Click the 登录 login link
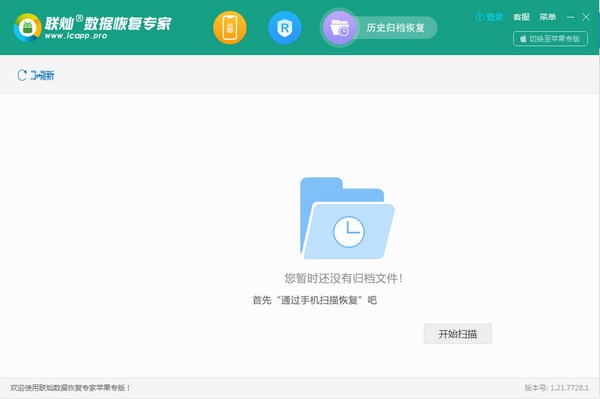Screen dimensions: 600x399 tap(489, 17)
